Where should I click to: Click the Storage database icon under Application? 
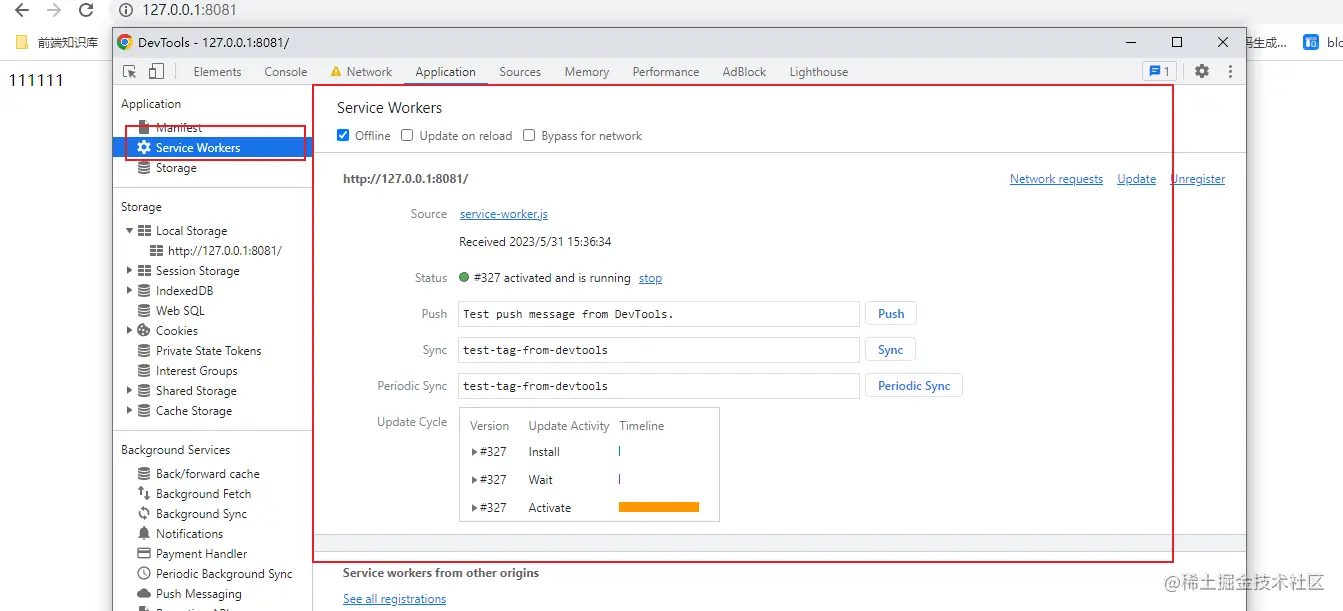click(144, 168)
